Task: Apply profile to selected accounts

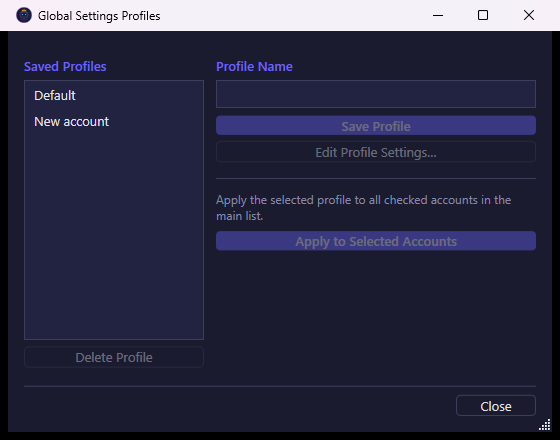Action: 376,241
